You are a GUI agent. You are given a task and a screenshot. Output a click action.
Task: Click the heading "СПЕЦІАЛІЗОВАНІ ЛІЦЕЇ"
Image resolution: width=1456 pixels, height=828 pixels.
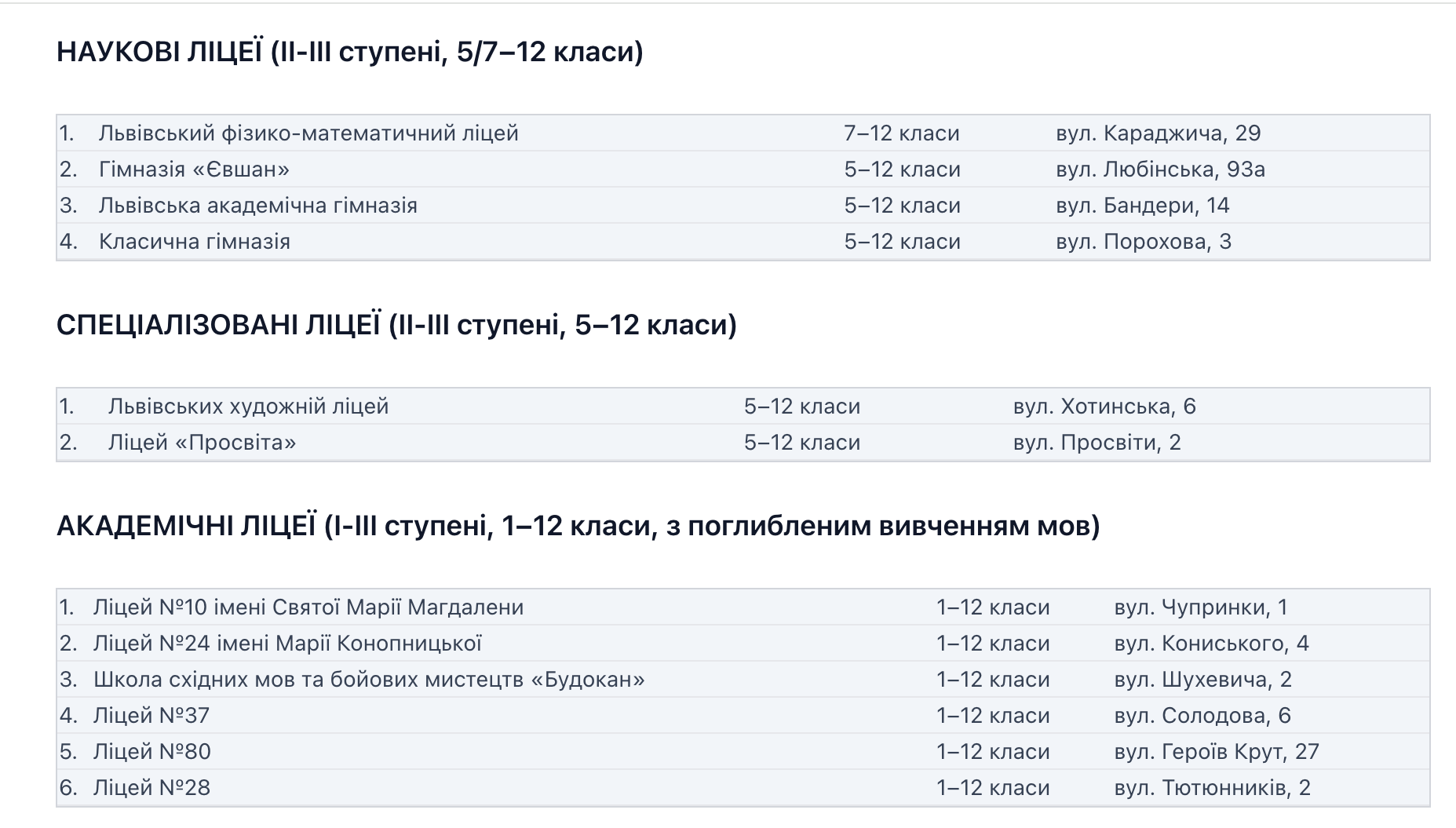396,325
